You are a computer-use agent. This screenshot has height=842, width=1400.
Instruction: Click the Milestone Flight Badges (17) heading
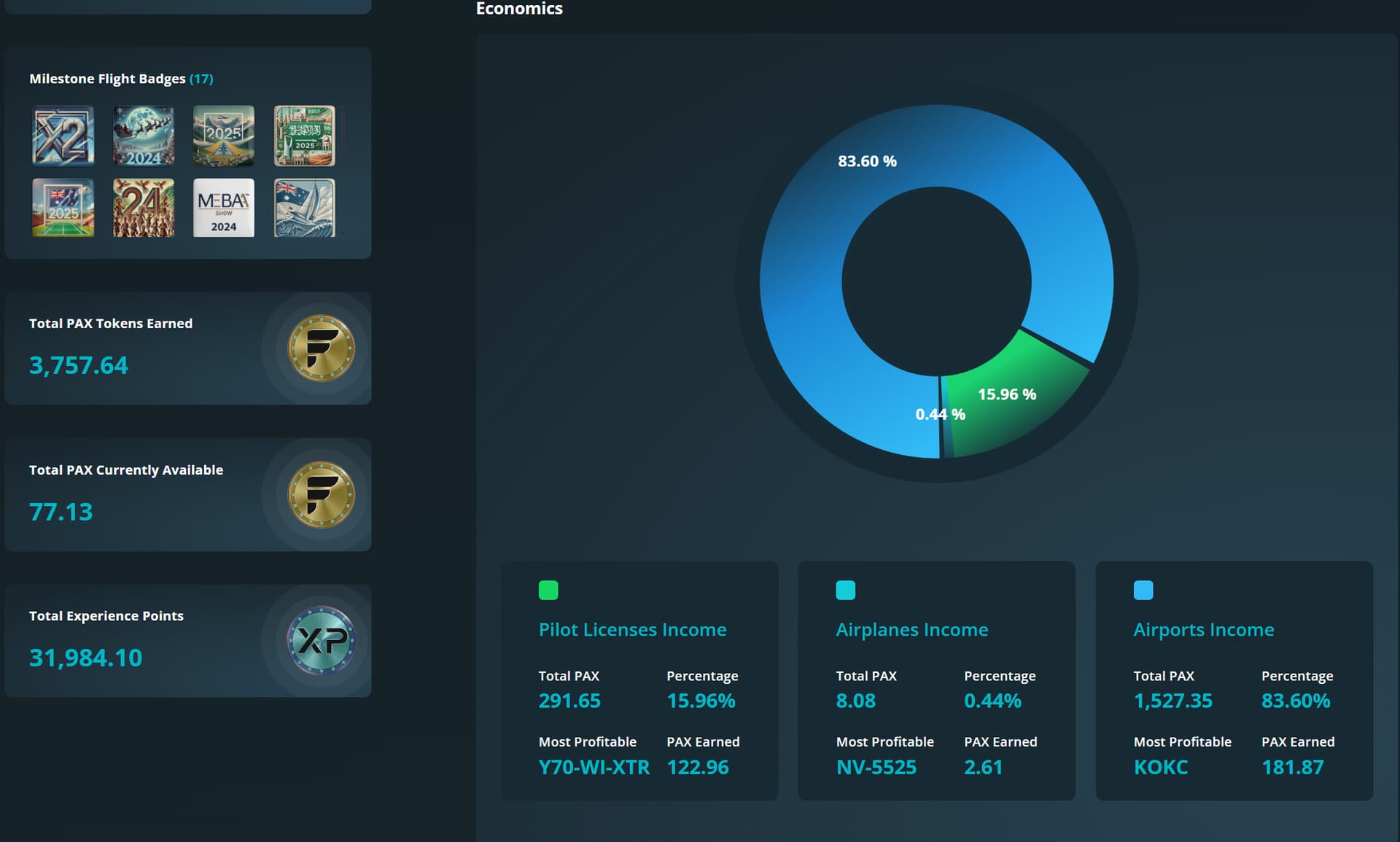pyautogui.click(x=121, y=79)
